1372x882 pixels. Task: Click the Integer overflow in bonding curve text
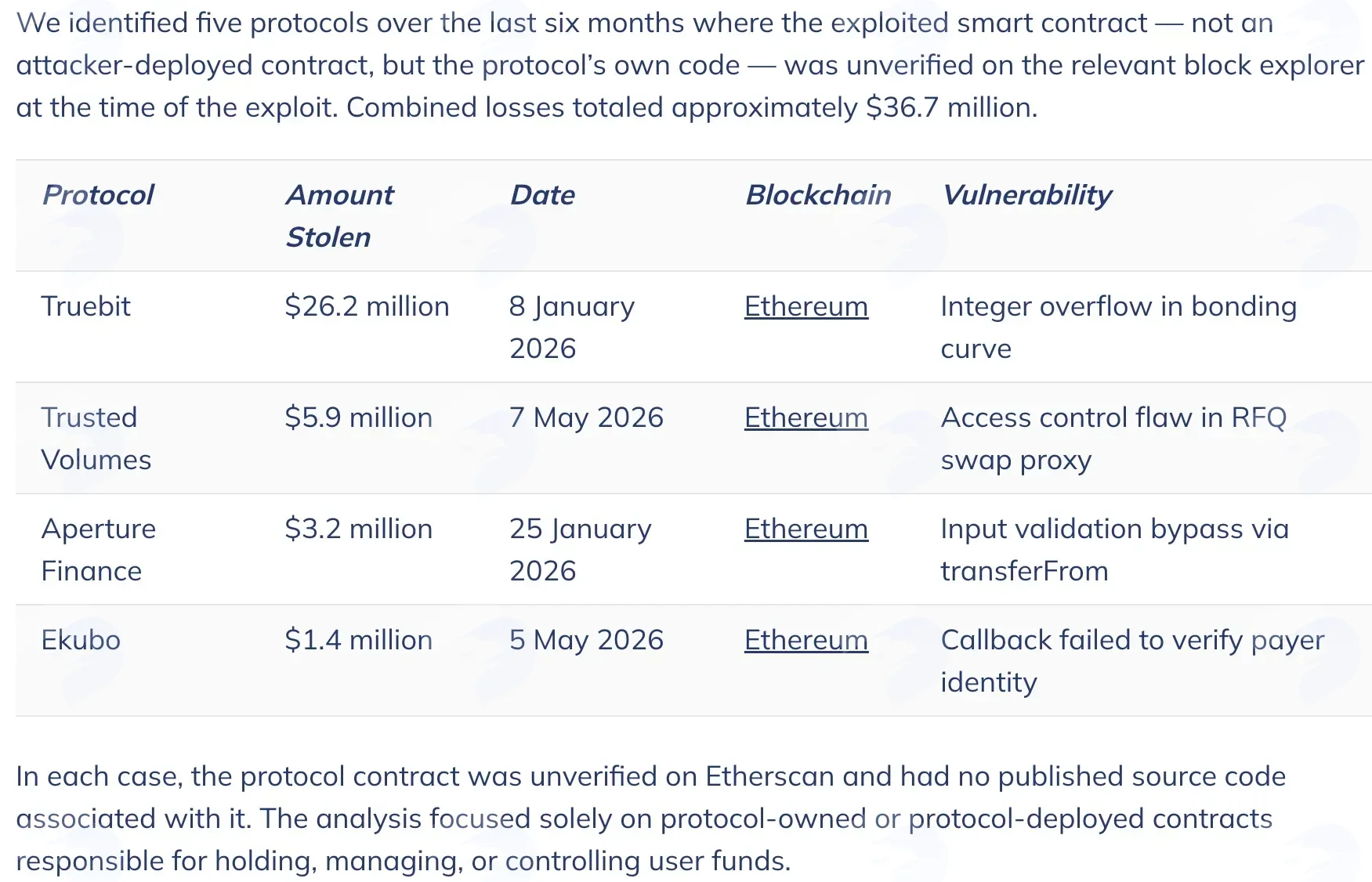[x=1119, y=327]
